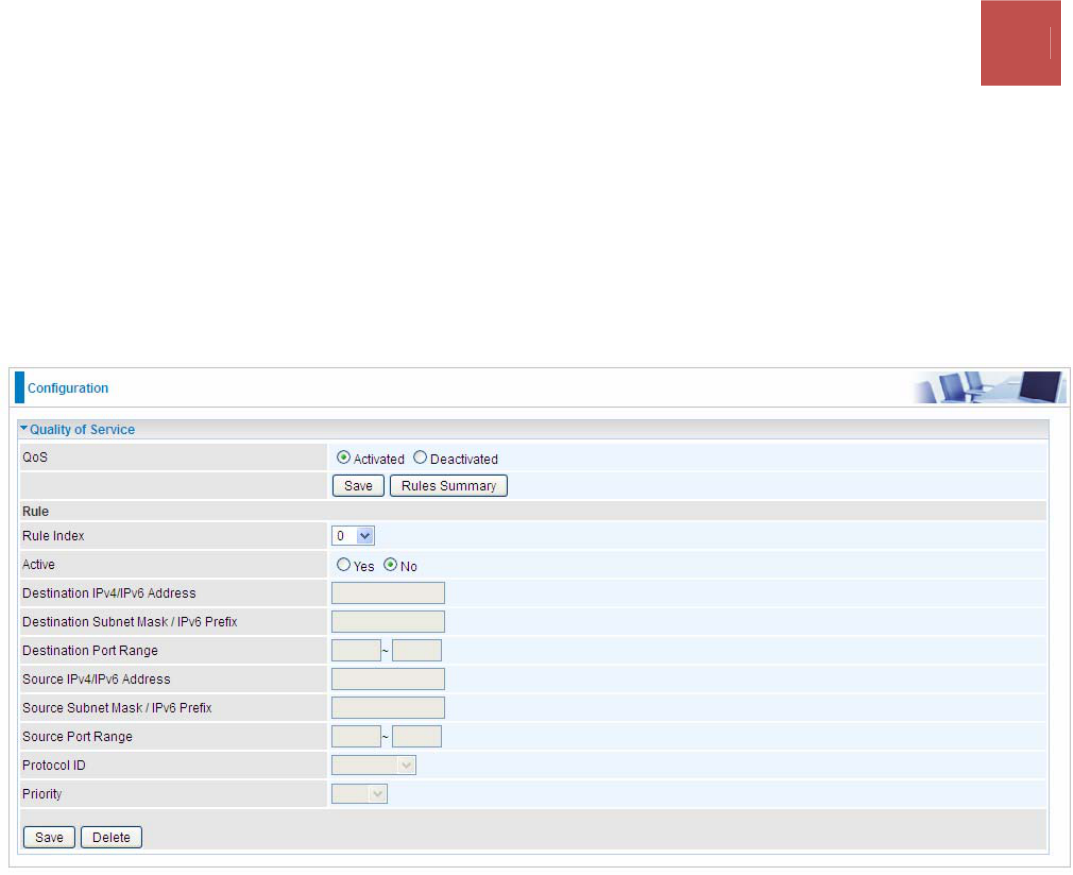This screenshot has width=1073, height=875.
Task: Click the Delete button
Action: pos(111,837)
